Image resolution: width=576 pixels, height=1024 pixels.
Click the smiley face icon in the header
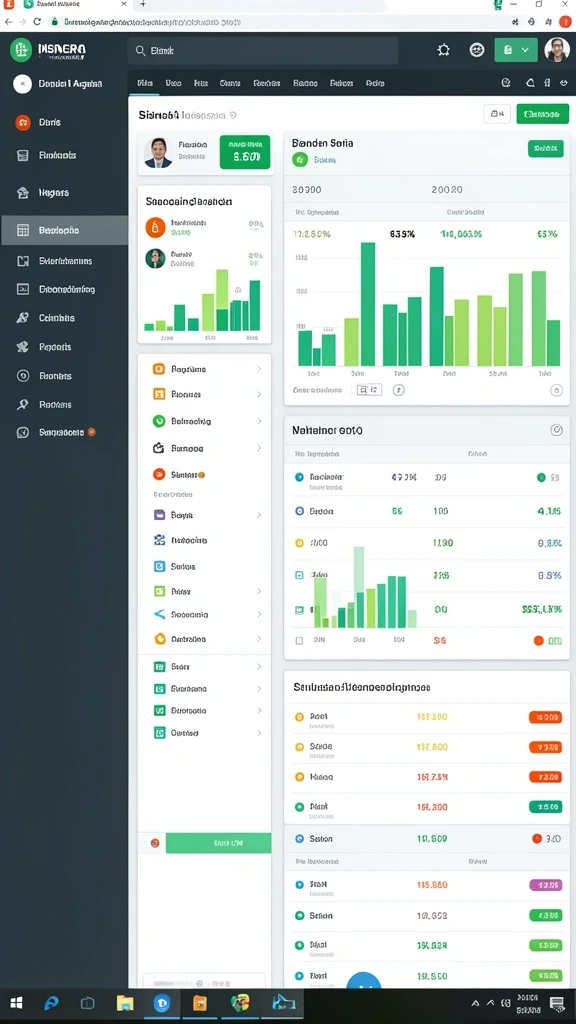coord(477,50)
